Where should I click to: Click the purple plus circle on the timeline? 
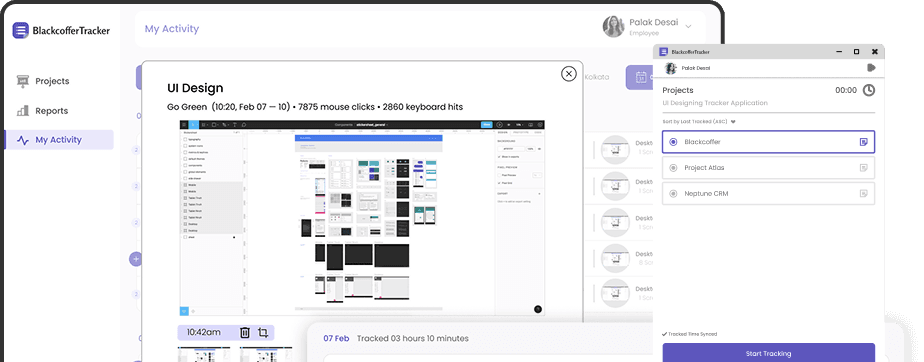tap(136, 259)
